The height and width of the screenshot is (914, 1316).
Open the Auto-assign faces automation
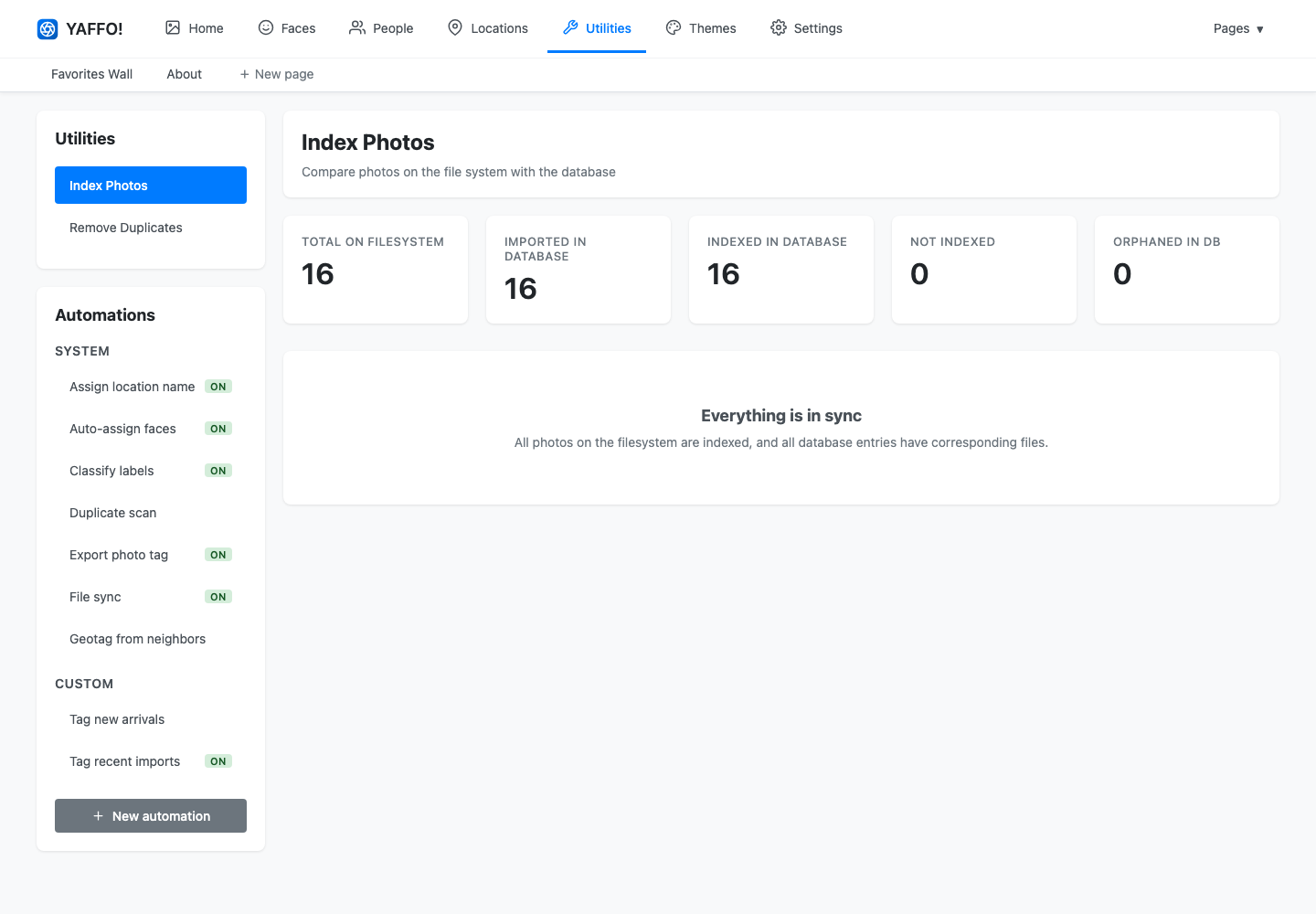(x=151, y=429)
